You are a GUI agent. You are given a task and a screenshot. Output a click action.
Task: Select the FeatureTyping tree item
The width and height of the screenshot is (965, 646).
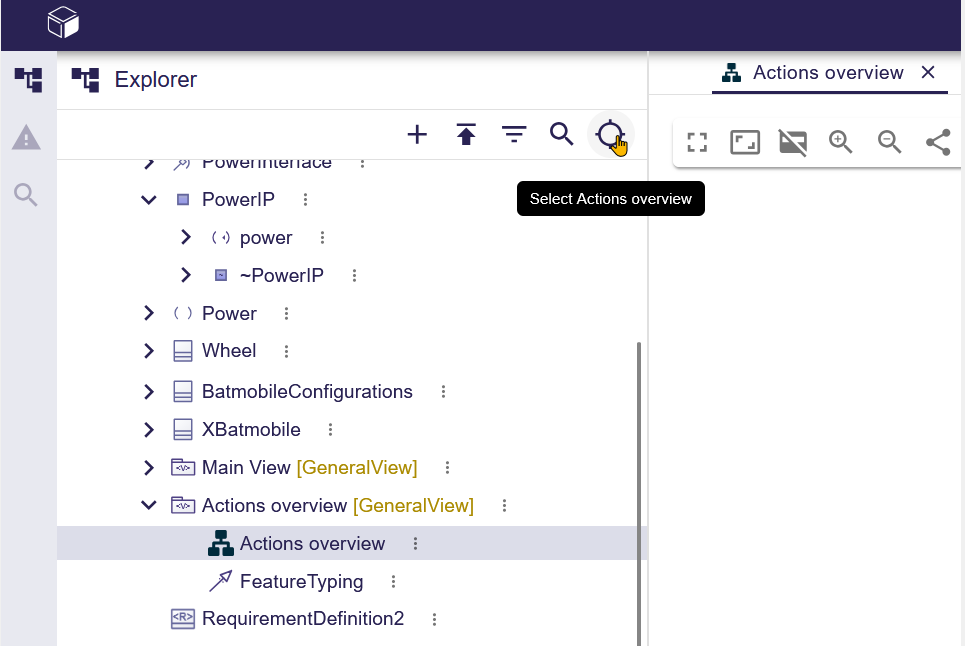coord(301,582)
